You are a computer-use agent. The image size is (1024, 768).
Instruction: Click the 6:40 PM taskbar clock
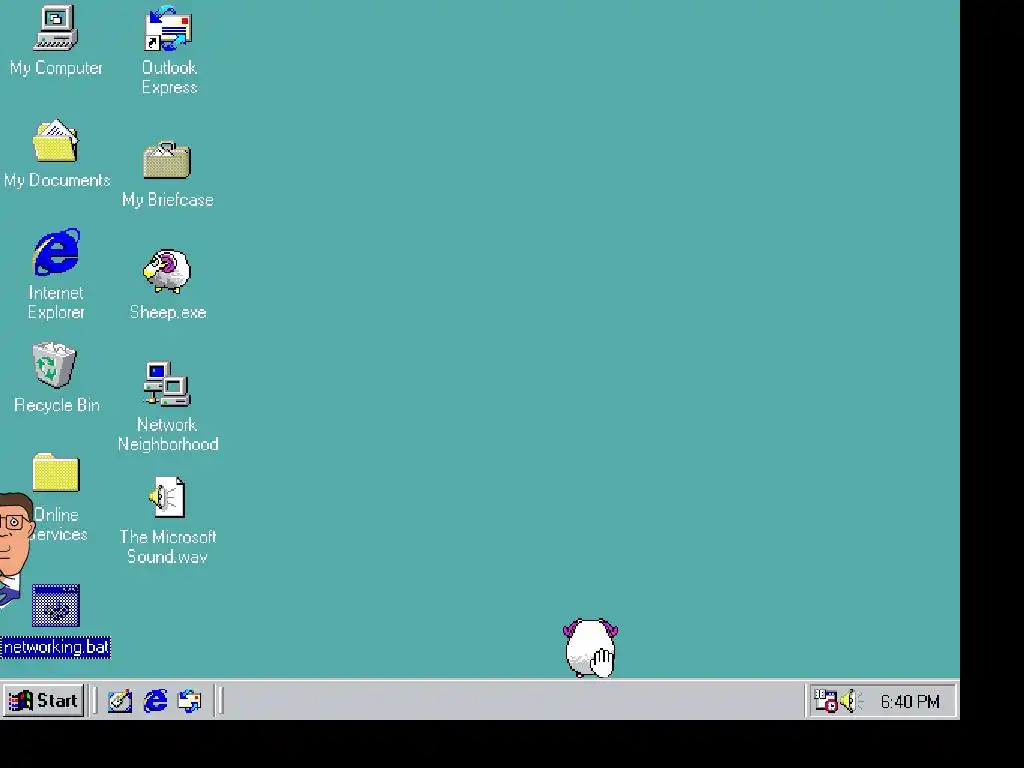pyautogui.click(x=910, y=701)
